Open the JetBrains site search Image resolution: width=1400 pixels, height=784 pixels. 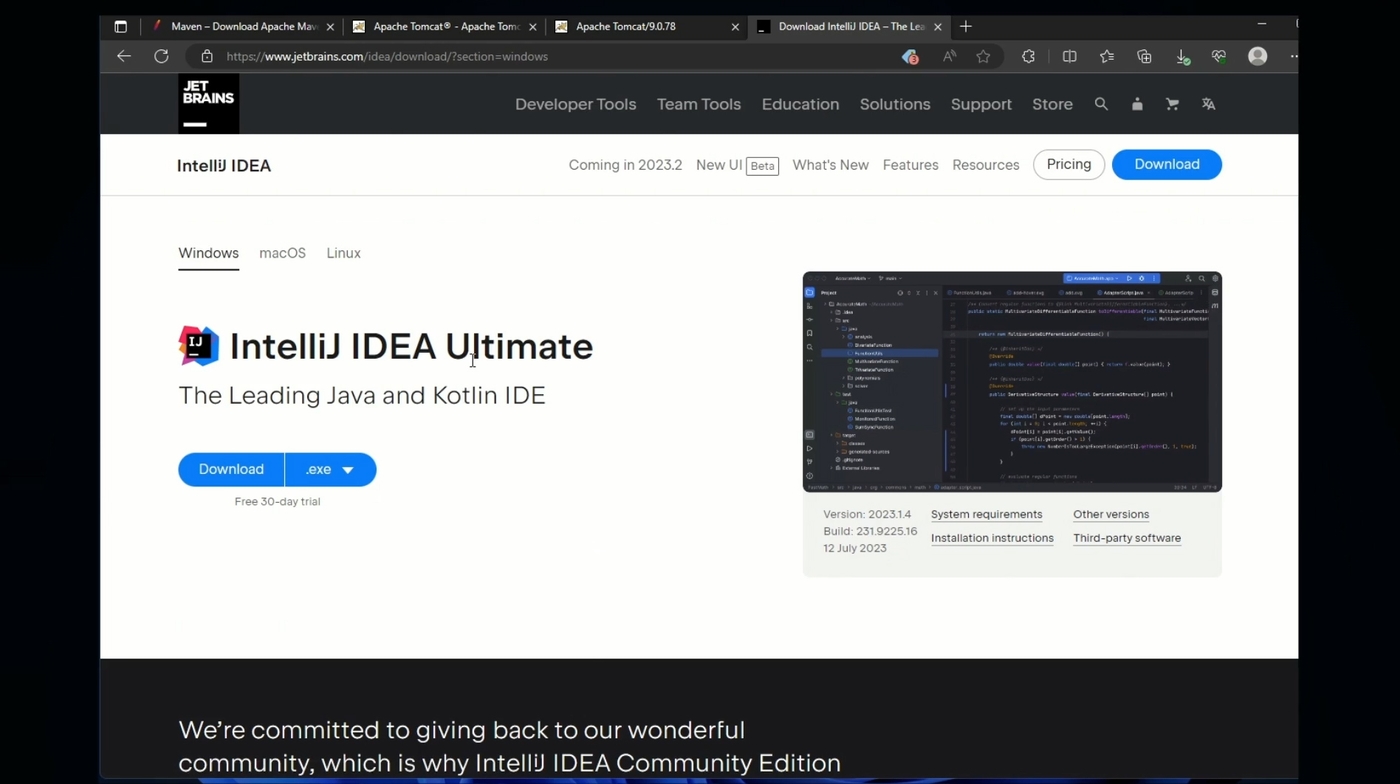coord(1101,104)
